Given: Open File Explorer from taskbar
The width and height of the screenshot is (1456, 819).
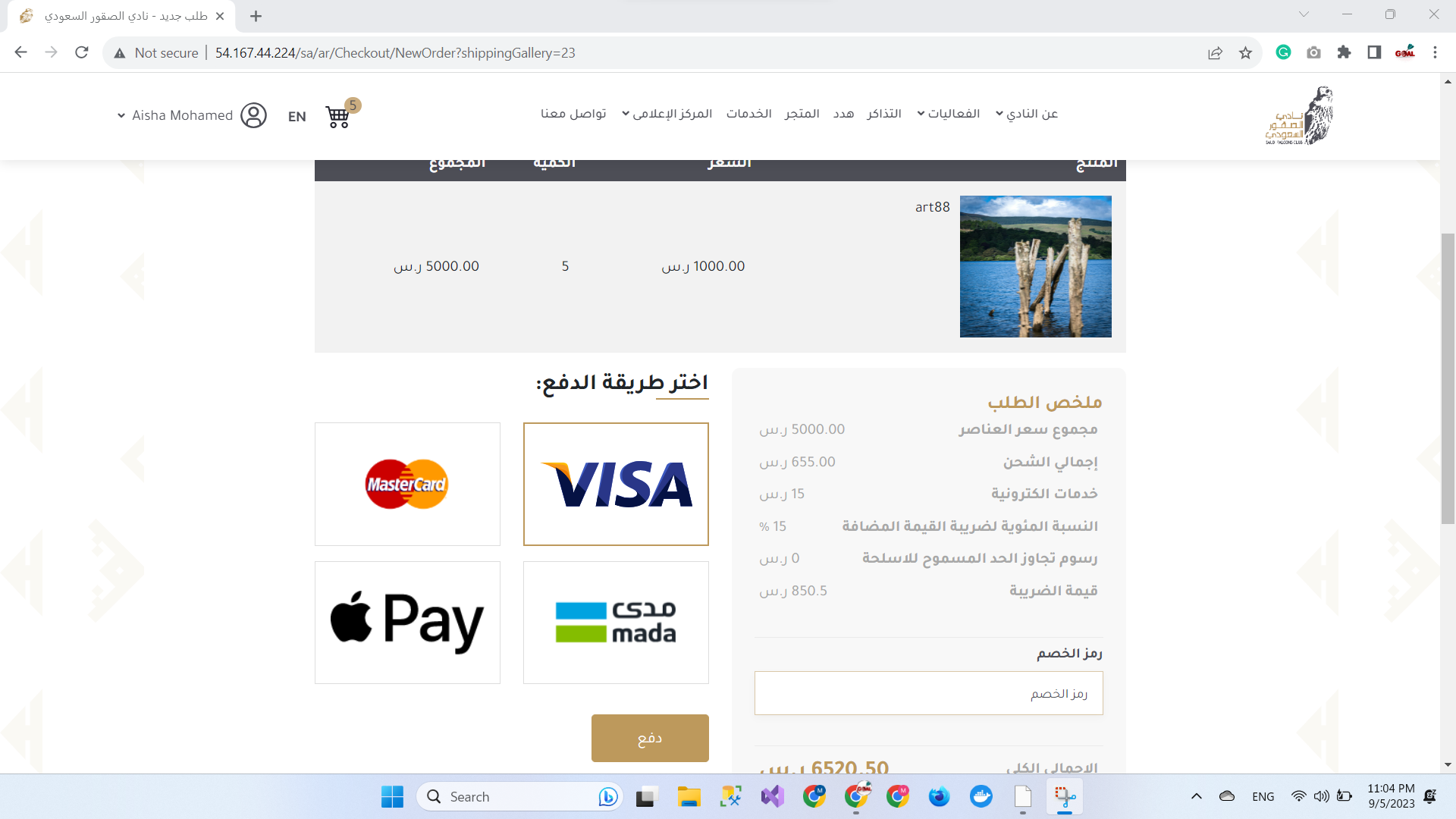Looking at the screenshot, I should 689,796.
